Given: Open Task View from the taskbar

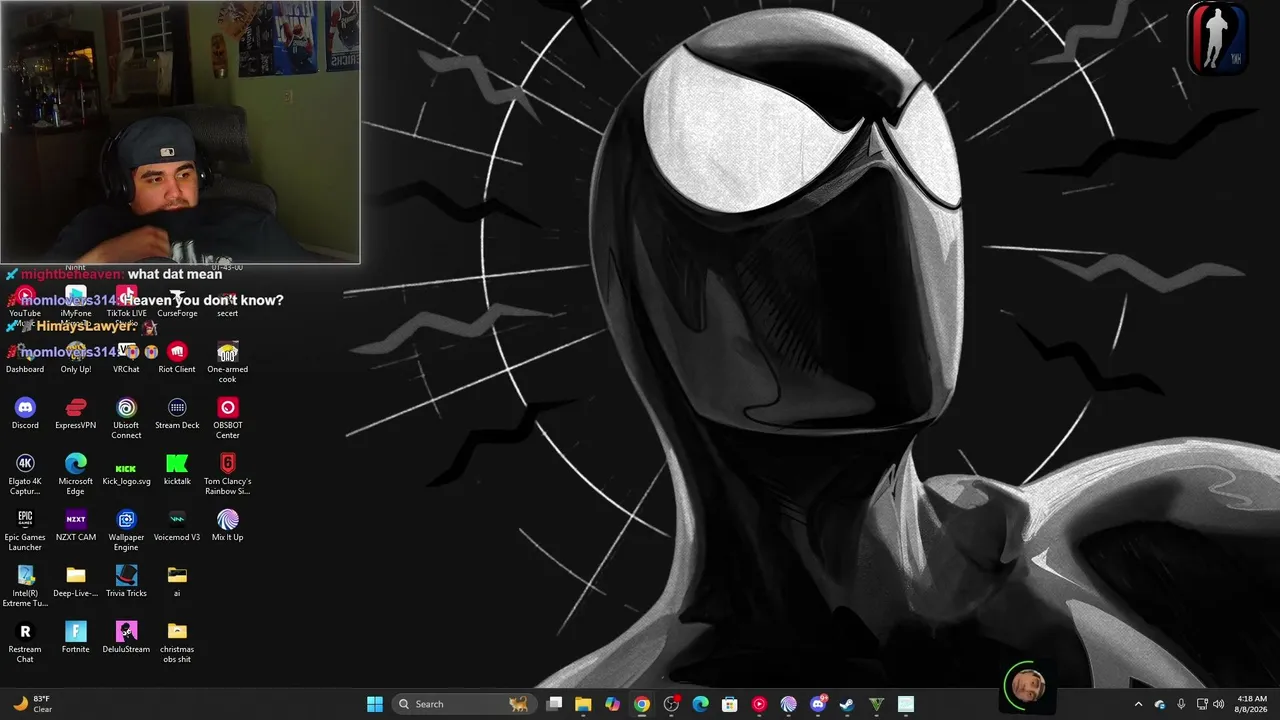Looking at the screenshot, I should 554,704.
